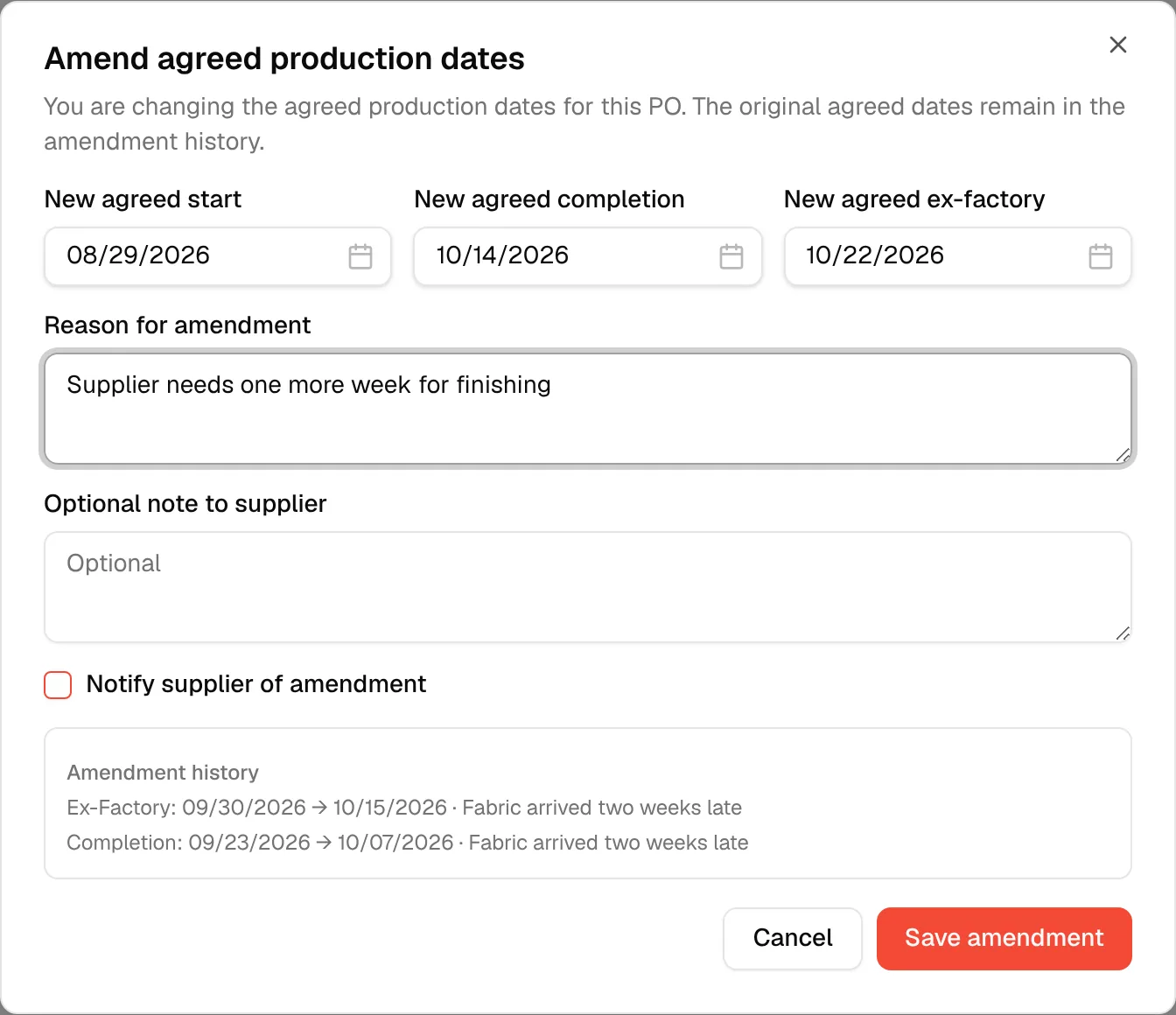
Task: Select the Completion amendment history entry
Action: [408, 843]
